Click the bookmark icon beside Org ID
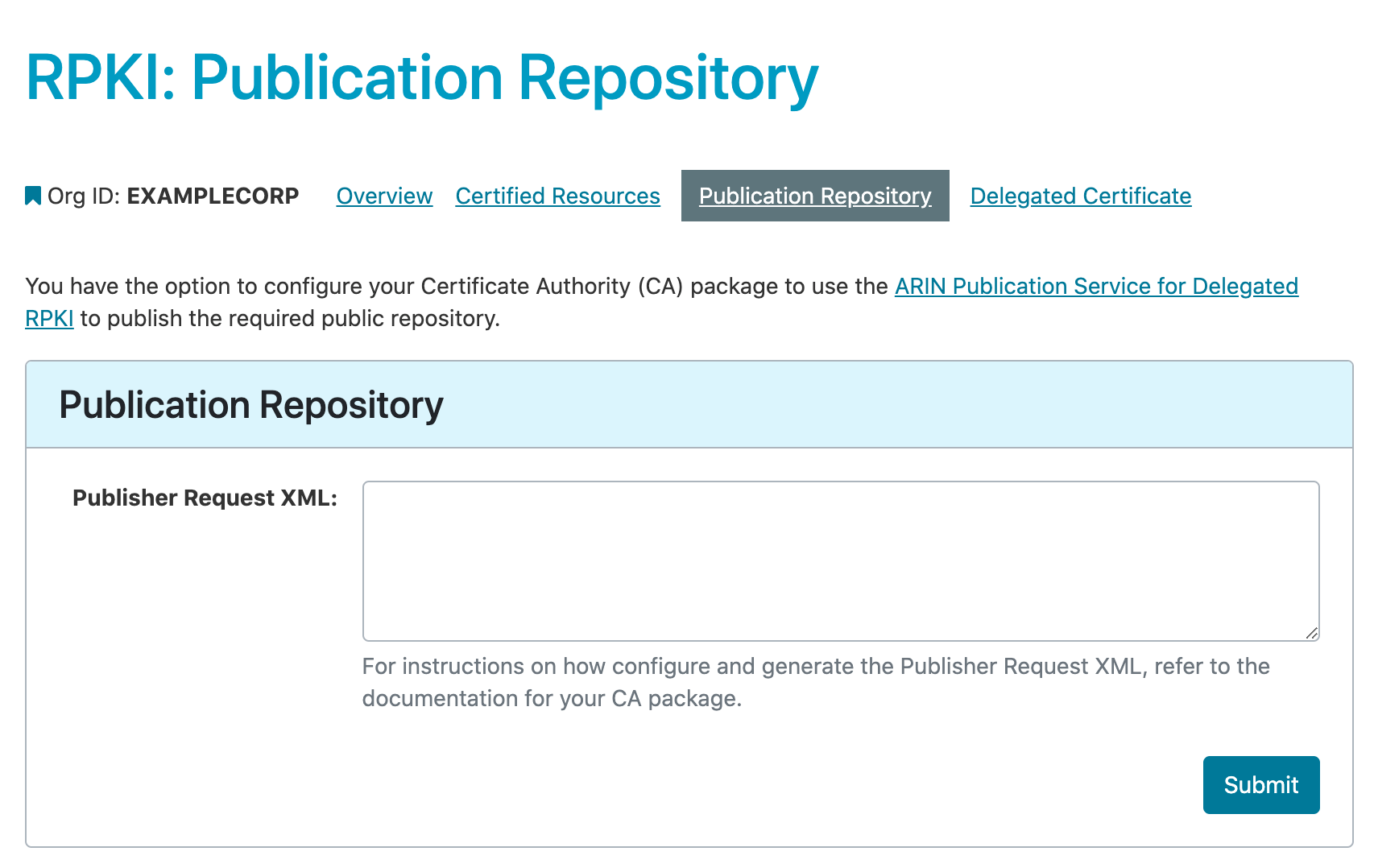1374x868 pixels. point(33,196)
